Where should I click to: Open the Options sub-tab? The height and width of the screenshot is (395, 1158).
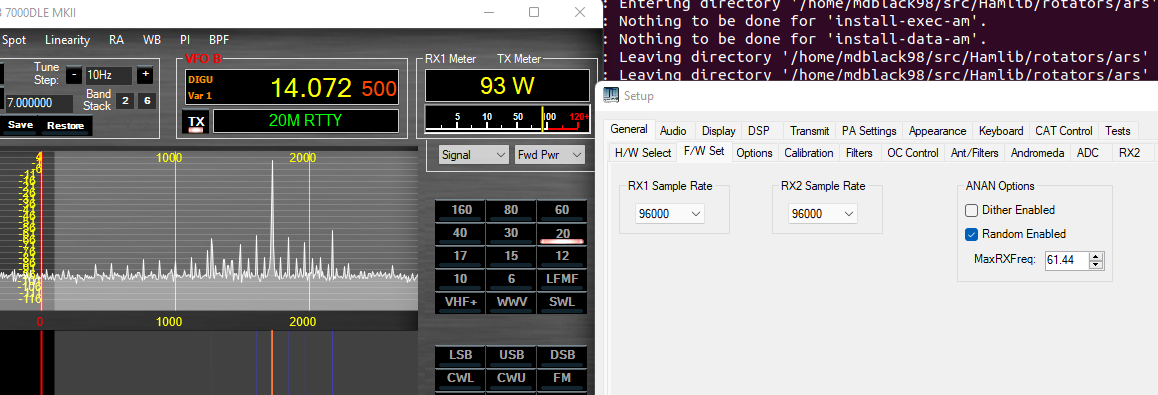[754, 153]
